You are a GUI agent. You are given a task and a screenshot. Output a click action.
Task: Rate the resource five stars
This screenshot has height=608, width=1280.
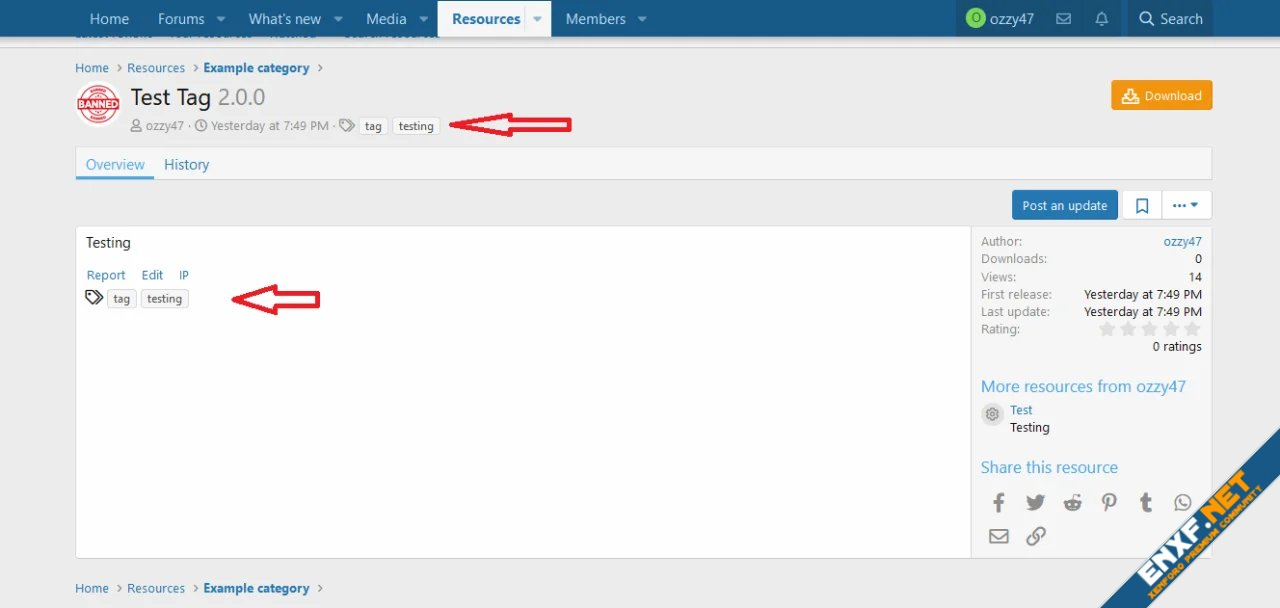[x=1192, y=329]
